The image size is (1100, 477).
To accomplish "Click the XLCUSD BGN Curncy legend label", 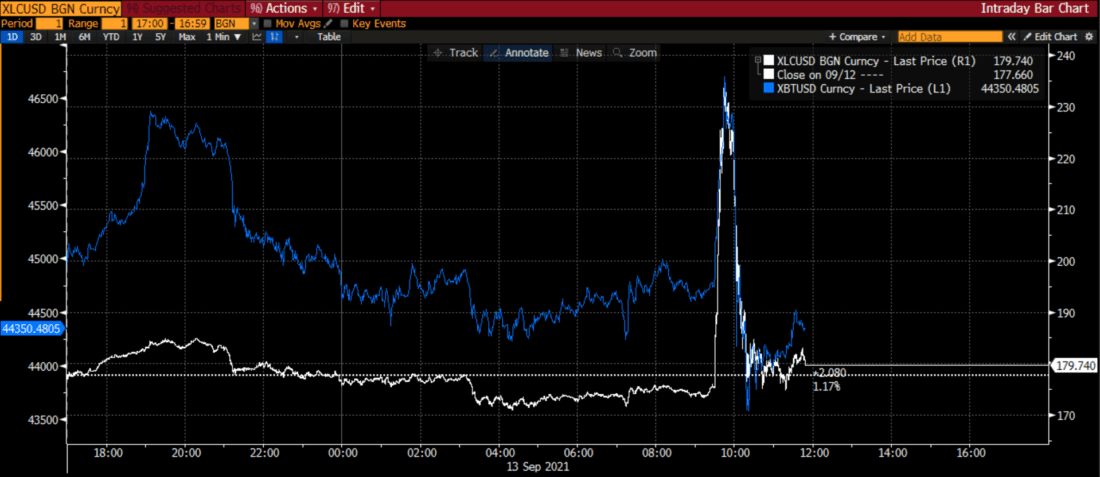I will coord(876,61).
